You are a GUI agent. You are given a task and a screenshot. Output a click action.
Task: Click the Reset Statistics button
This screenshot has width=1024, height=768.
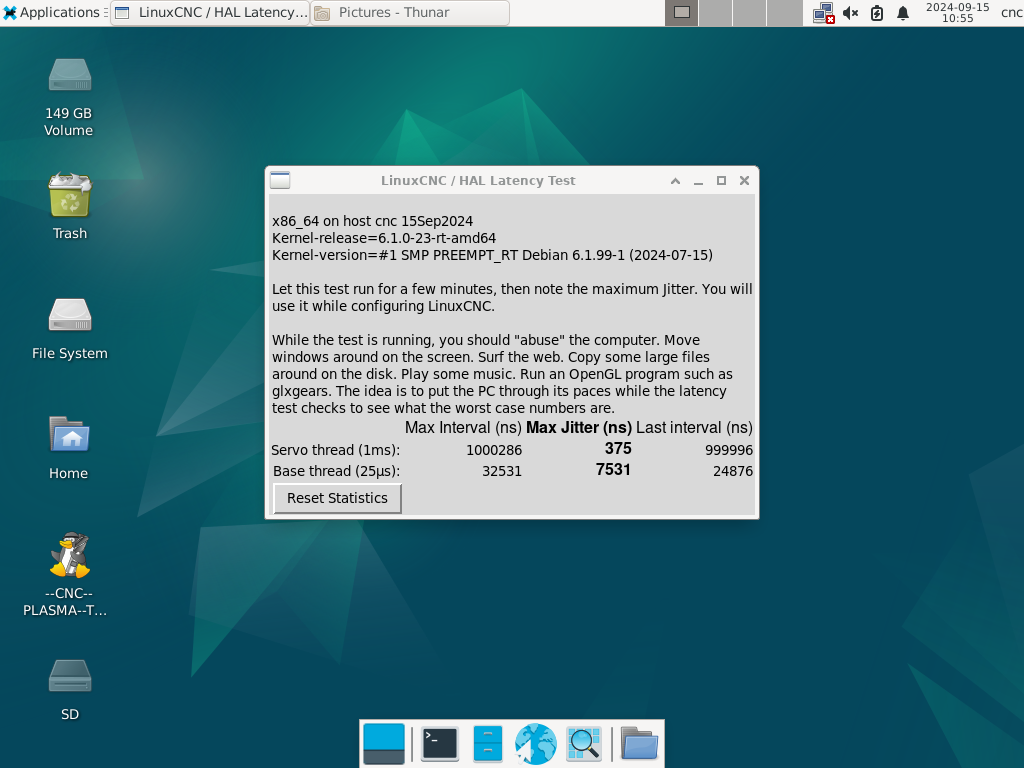(337, 498)
